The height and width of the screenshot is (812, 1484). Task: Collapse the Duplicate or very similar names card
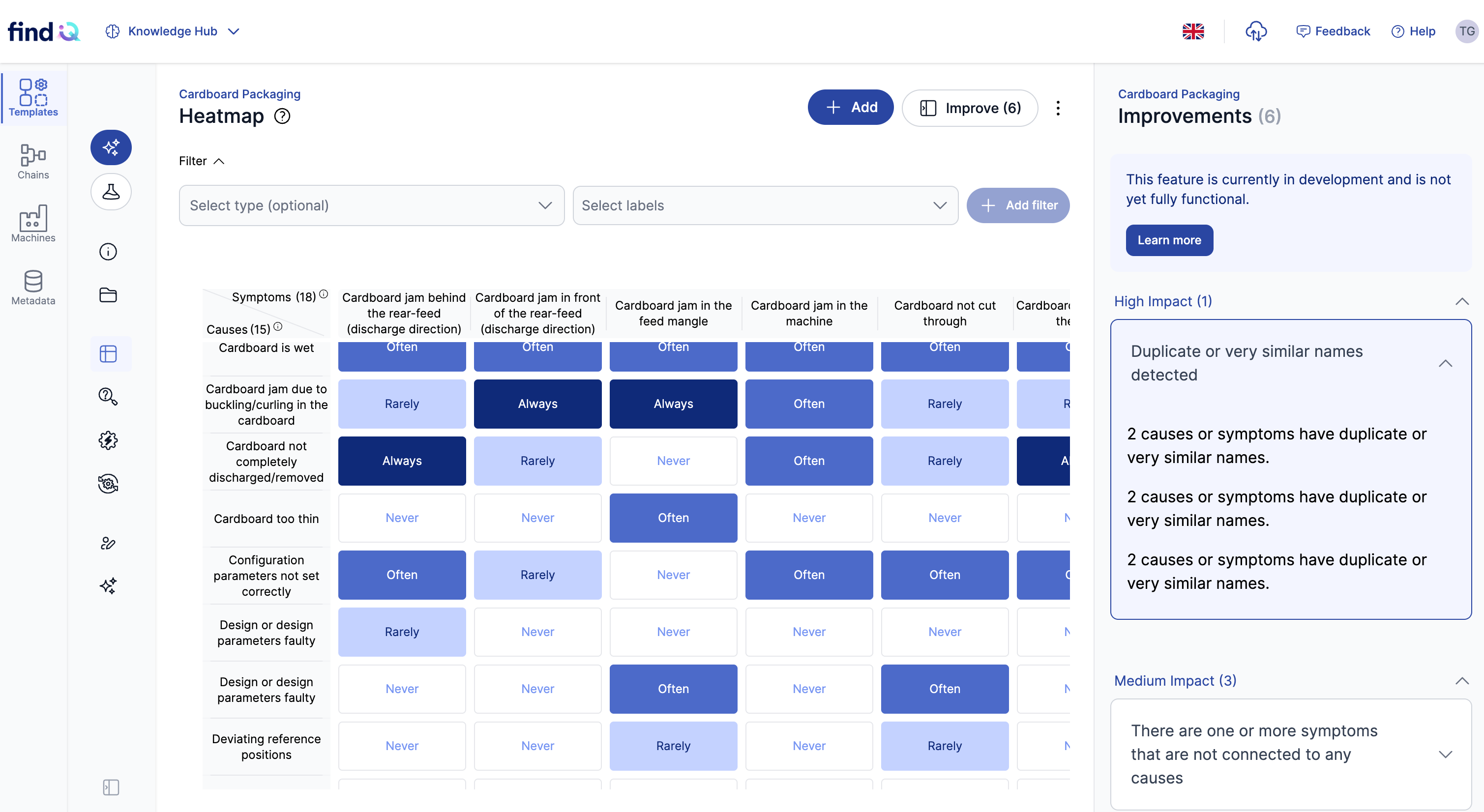click(x=1446, y=363)
